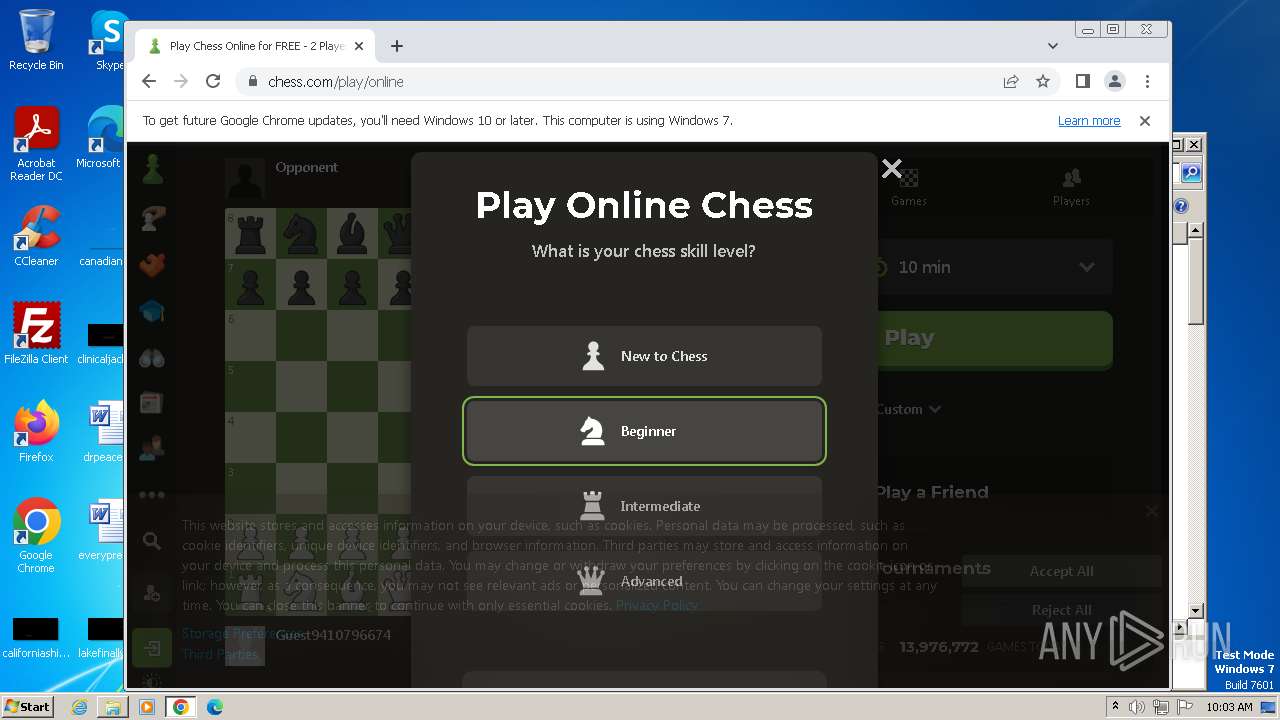Select the Advanced skill level
The height and width of the screenshot is (720, 1280).
click(x=644, y=581)
